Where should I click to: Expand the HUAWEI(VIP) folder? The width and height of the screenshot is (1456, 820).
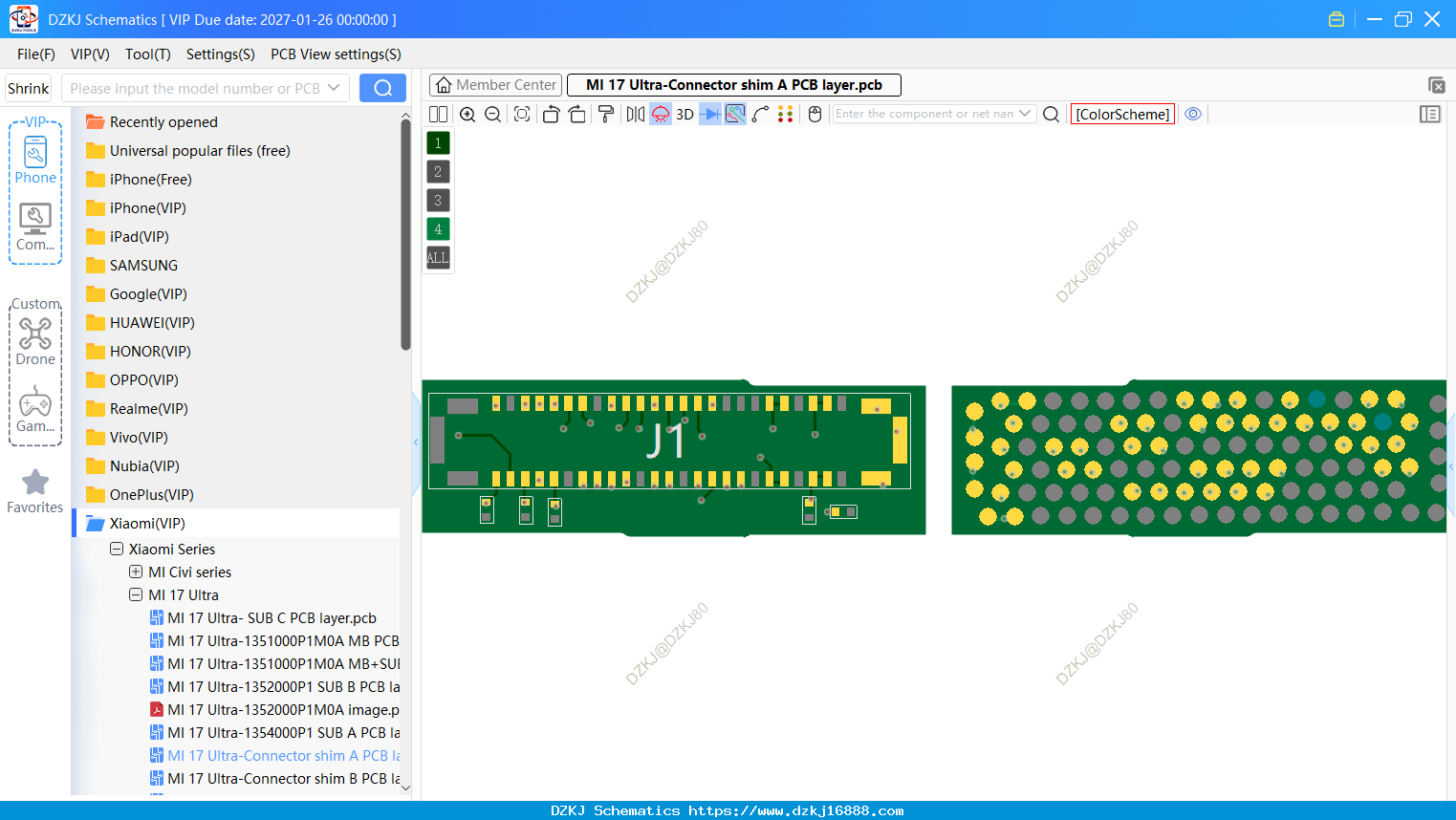(x=152, y=323)
